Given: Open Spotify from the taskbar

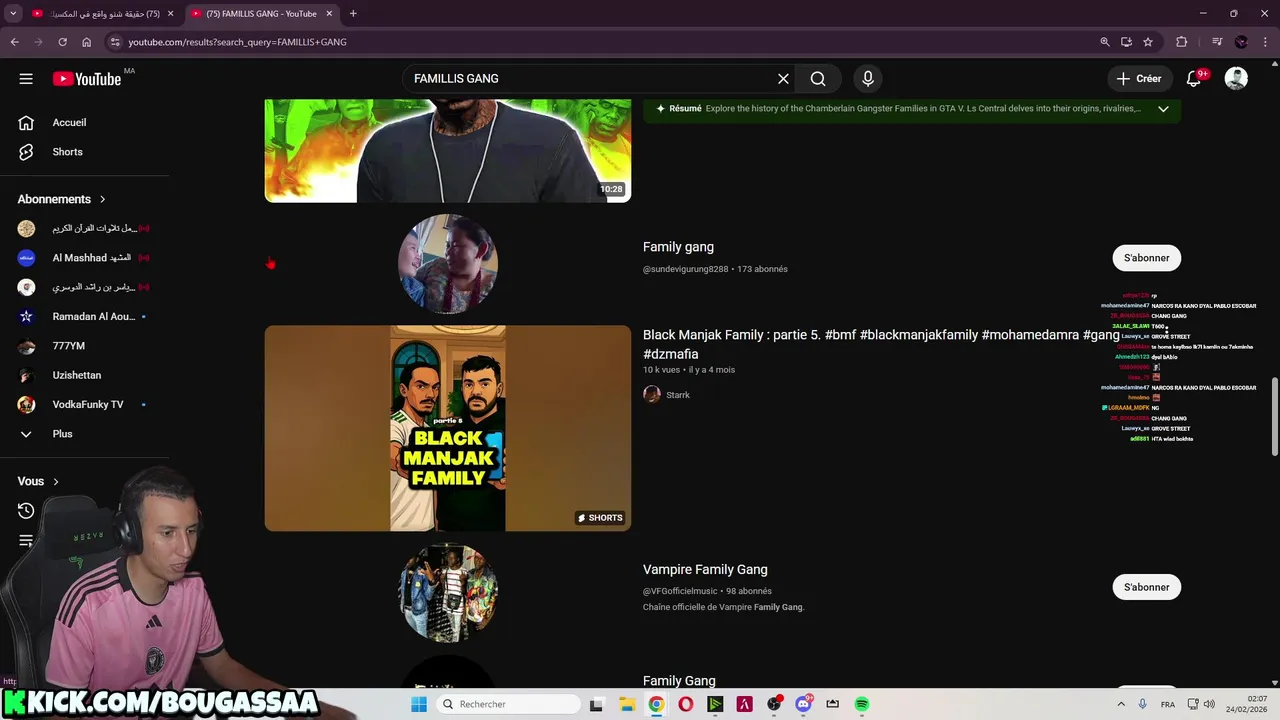Looking at the screenshot, I should (x=862, y=704).
